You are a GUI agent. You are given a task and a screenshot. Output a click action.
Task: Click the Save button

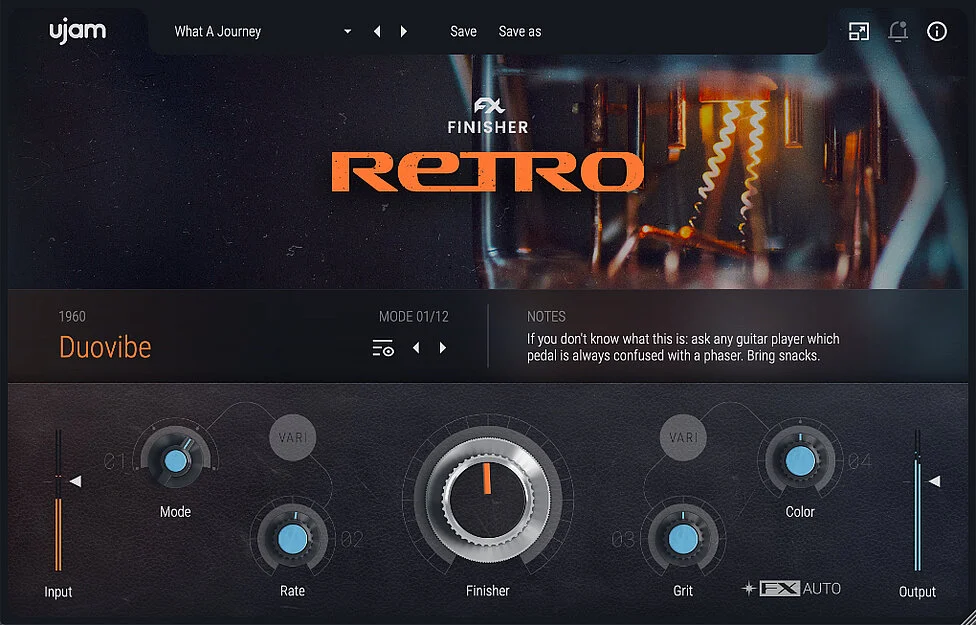click(x=463, y=31)
